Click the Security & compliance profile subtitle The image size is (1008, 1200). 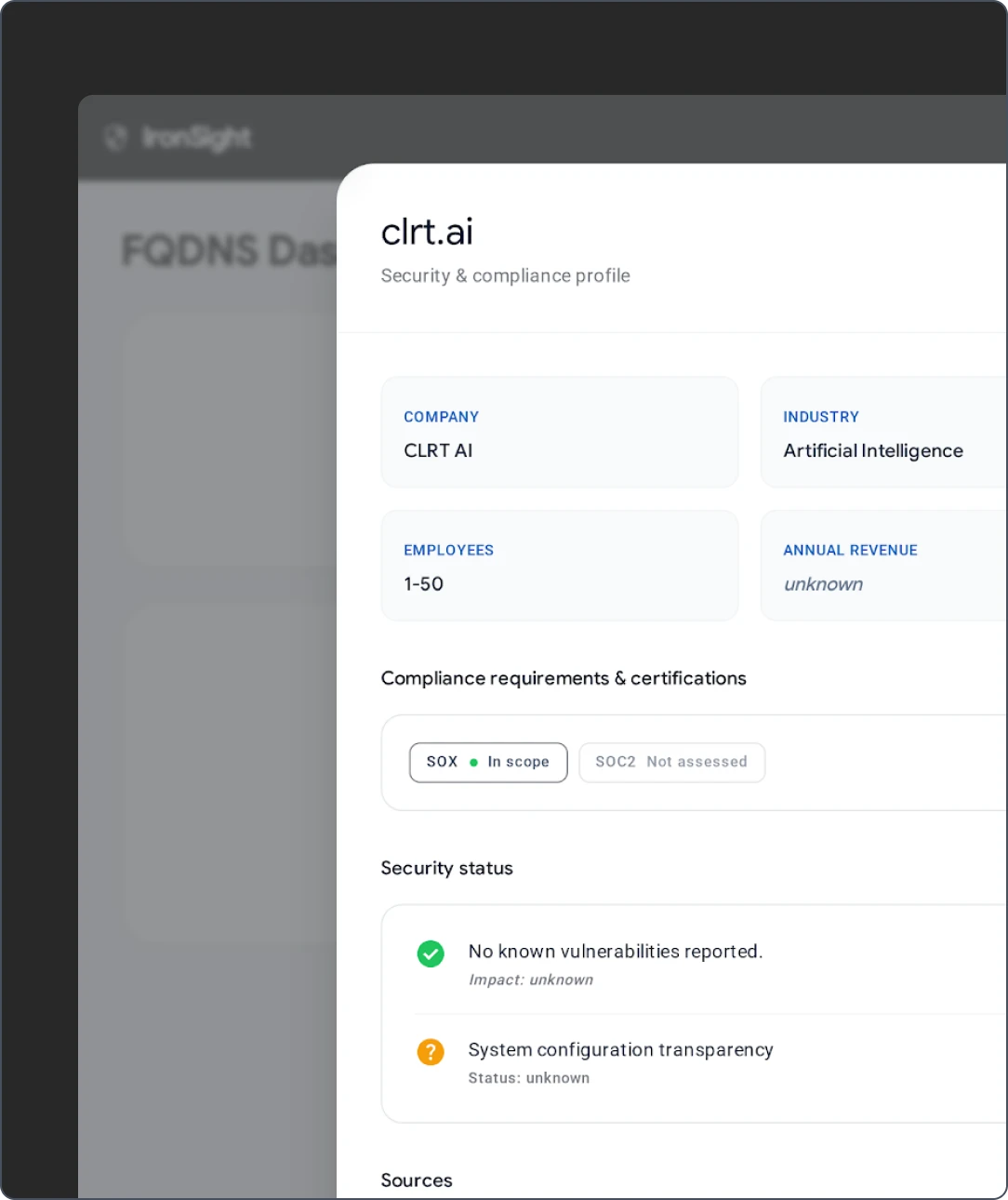click(x=506, y=276)
